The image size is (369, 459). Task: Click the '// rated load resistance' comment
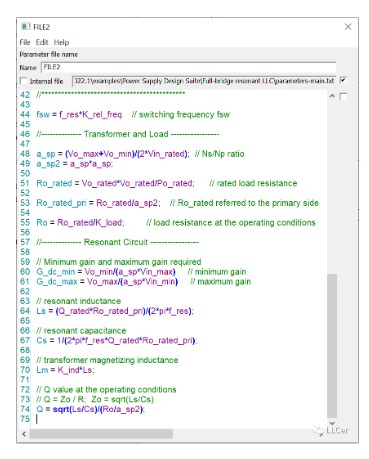pos(253,183)
